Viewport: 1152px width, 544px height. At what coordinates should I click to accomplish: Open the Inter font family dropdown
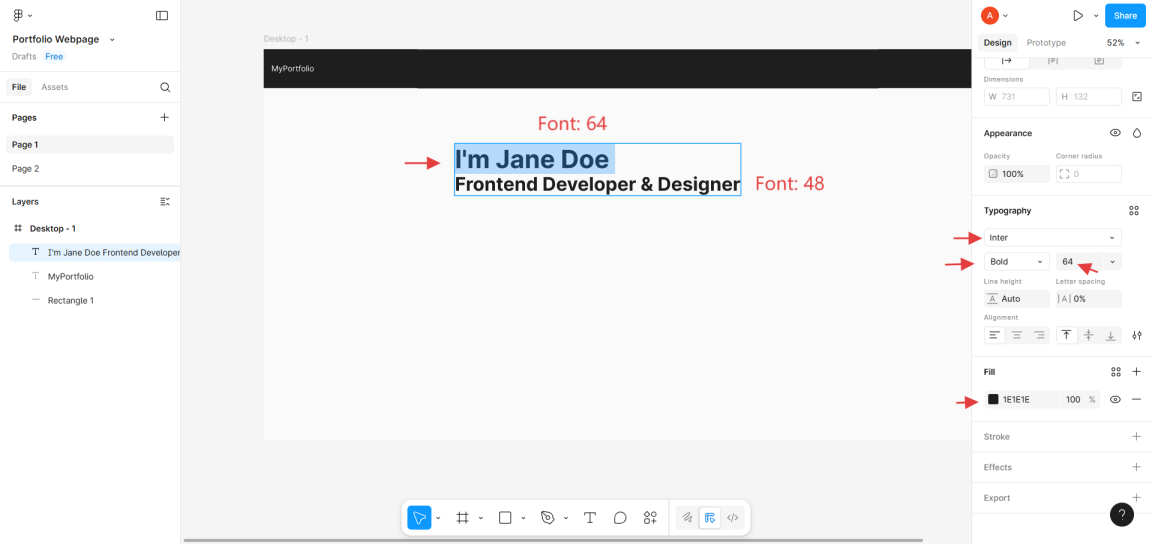coord(1052,238)
